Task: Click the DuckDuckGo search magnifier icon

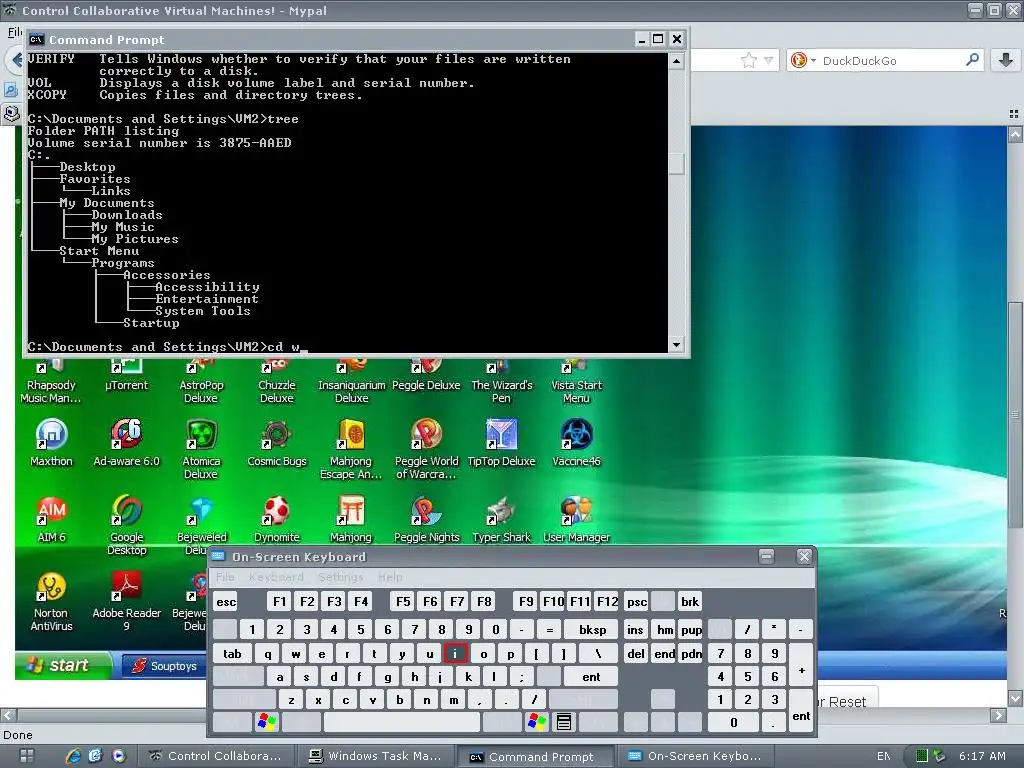Action: tap(972, 60)
